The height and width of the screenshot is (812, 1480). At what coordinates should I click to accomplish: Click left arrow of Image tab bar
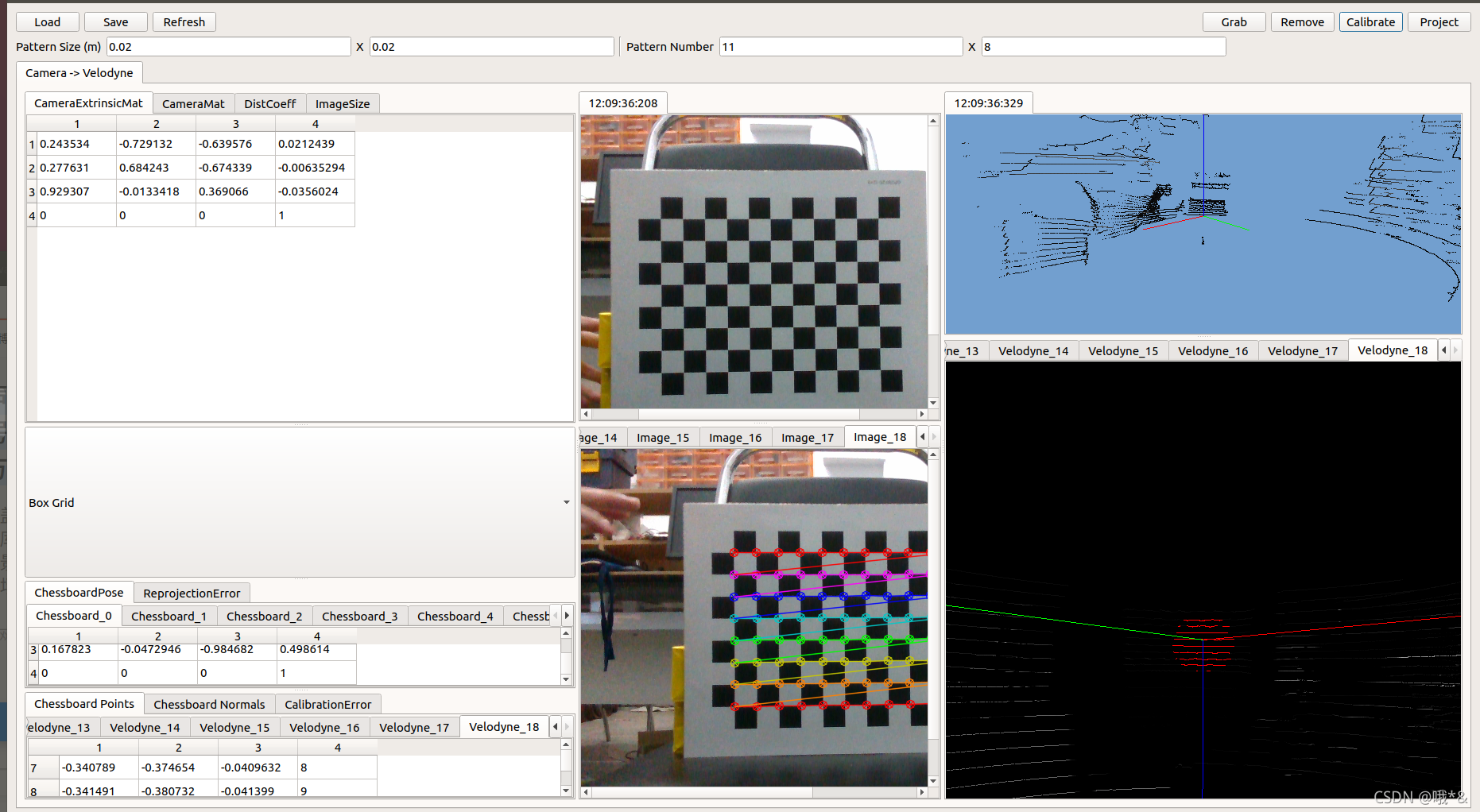point(923,437)
